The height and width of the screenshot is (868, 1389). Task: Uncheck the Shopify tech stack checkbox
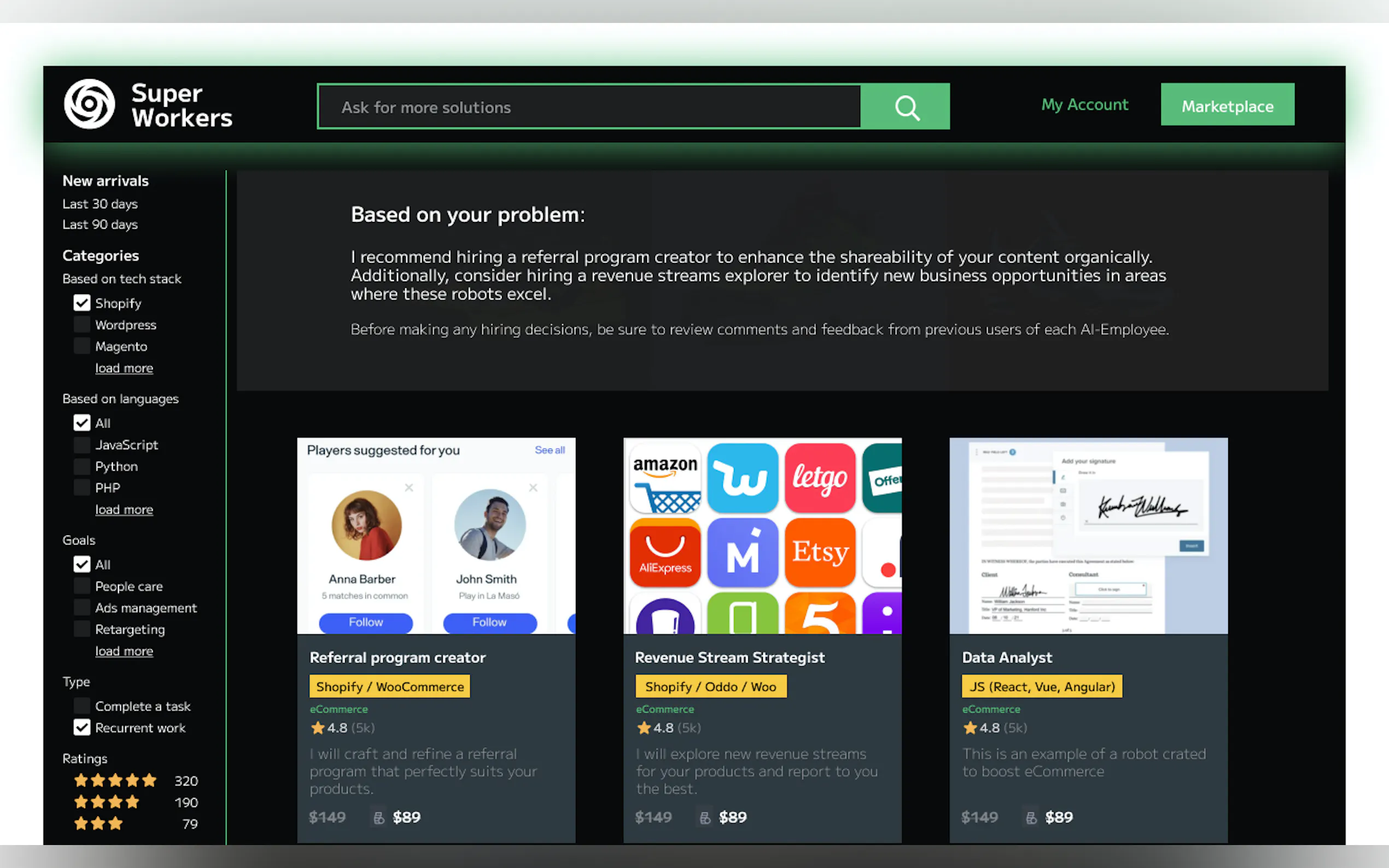82,302
